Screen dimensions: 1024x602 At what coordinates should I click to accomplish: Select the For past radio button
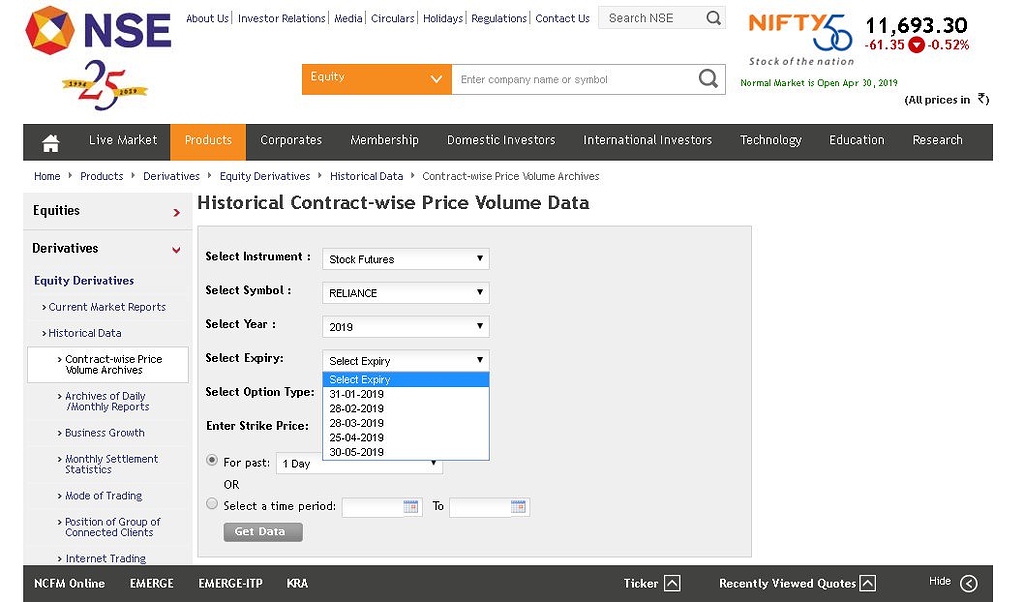(x=211, y=460)
